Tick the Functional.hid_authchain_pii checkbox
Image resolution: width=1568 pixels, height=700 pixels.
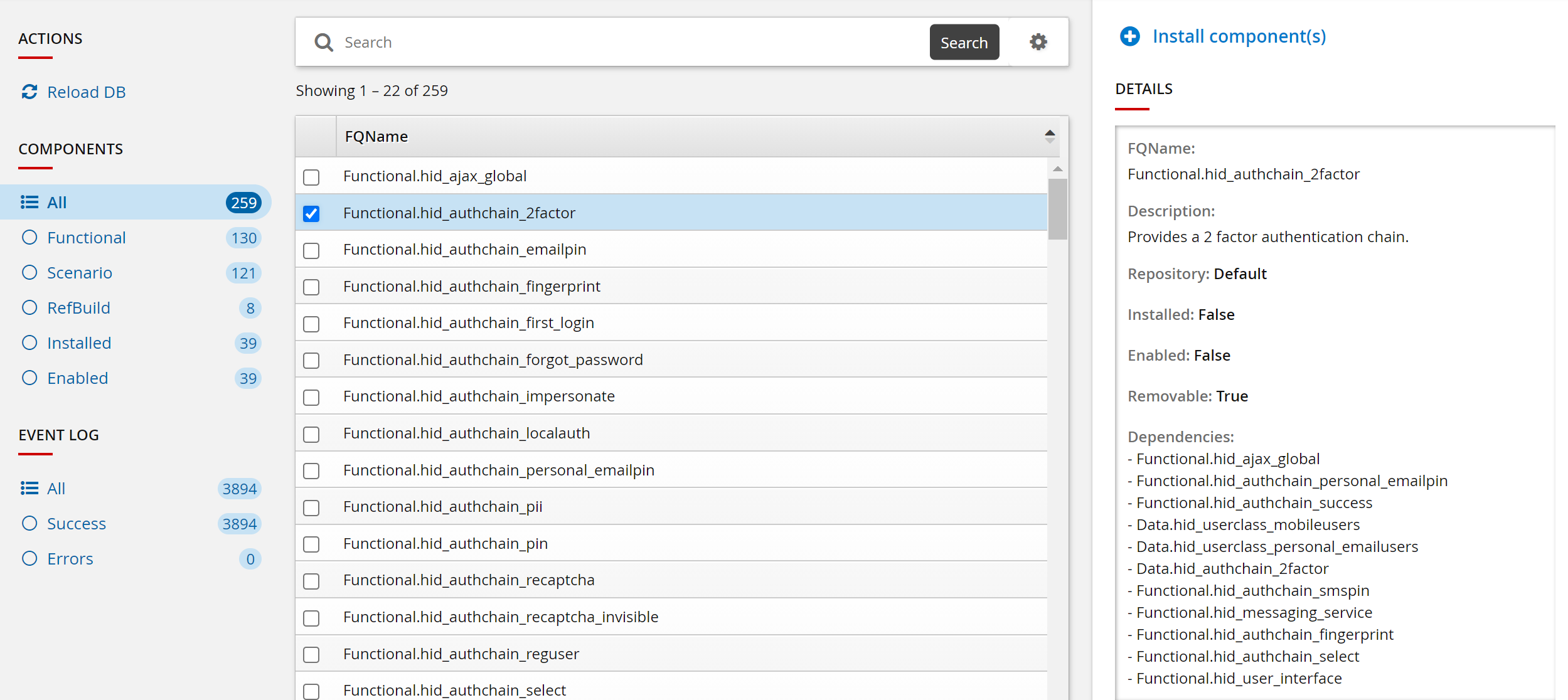coord(311,507)
